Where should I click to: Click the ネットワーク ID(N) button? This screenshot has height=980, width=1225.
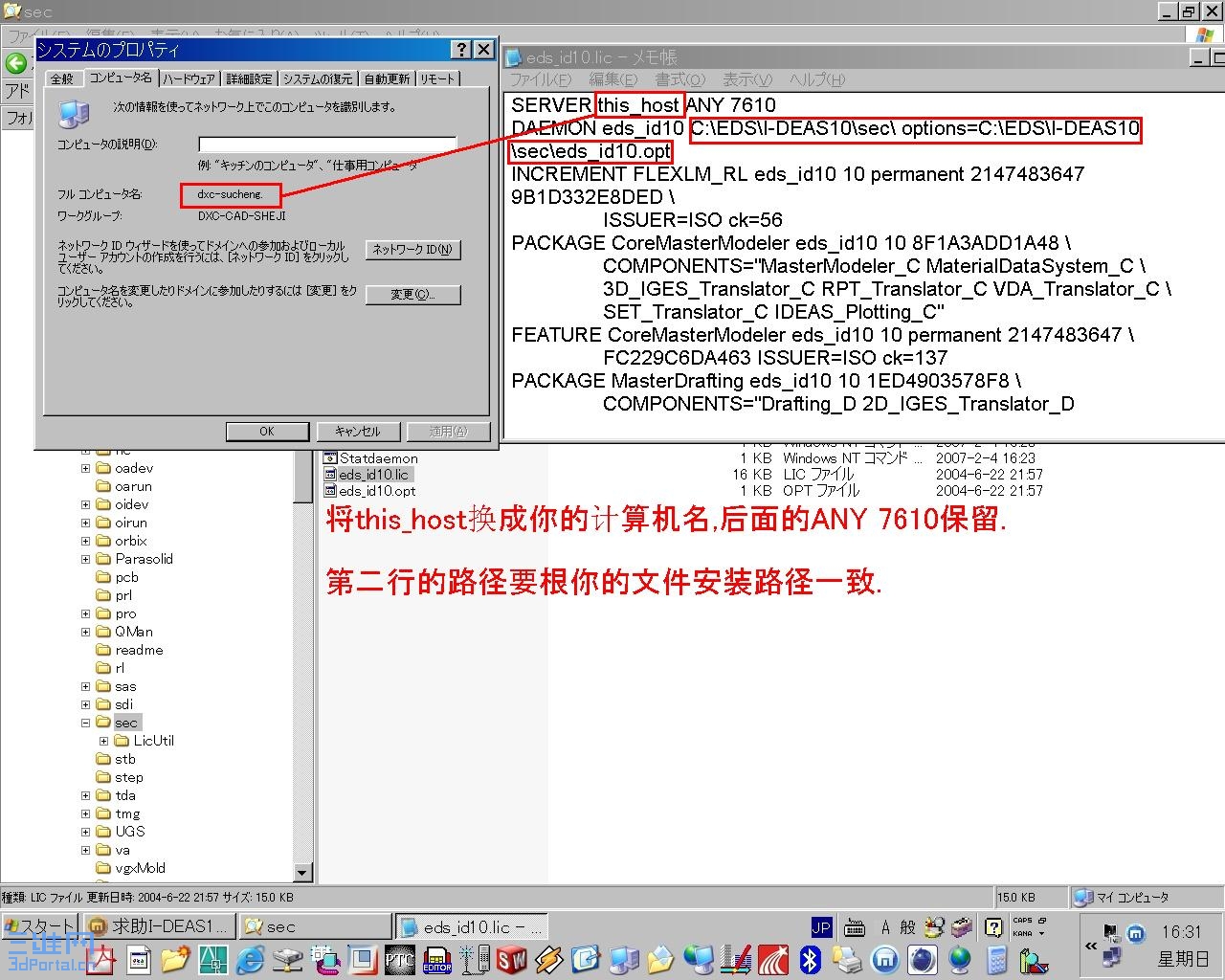point(413,250)
